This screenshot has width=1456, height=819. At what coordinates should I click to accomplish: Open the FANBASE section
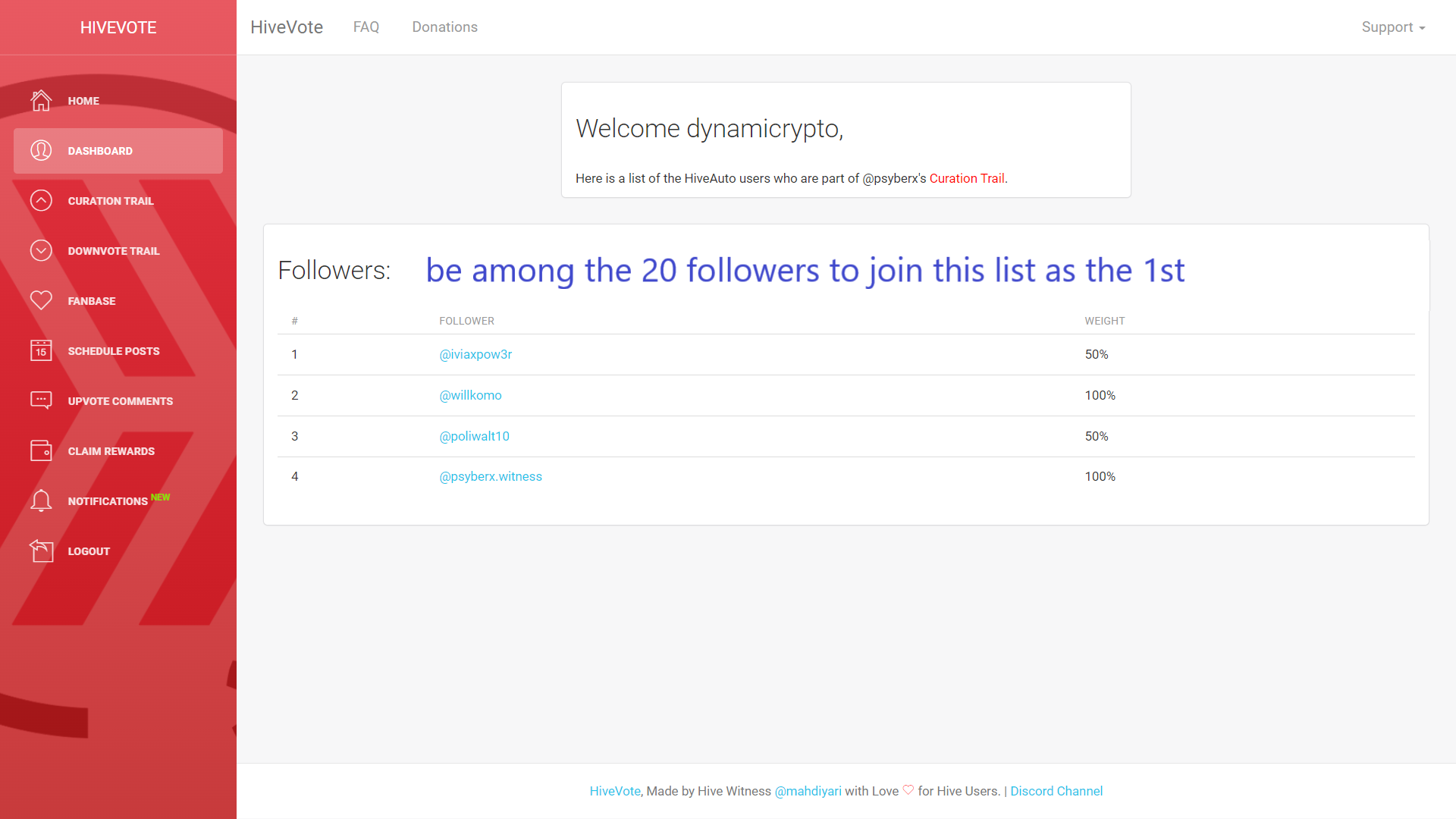click(118, 301)
